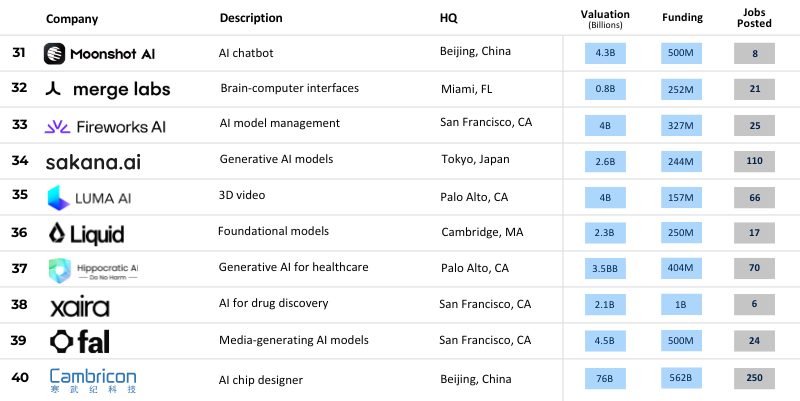
Task: Click the Tokyo, Japan HQ entry
Action: tap(475, 160)
